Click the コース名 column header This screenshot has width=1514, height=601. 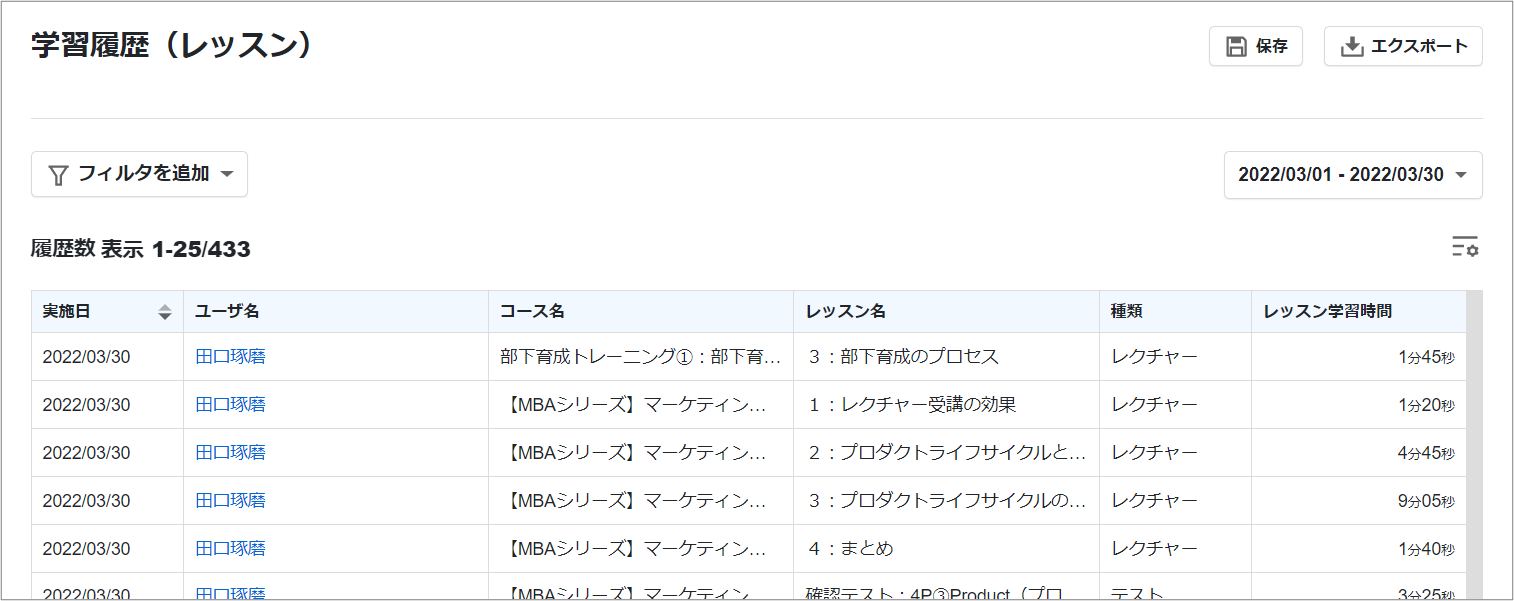(641, 312)
